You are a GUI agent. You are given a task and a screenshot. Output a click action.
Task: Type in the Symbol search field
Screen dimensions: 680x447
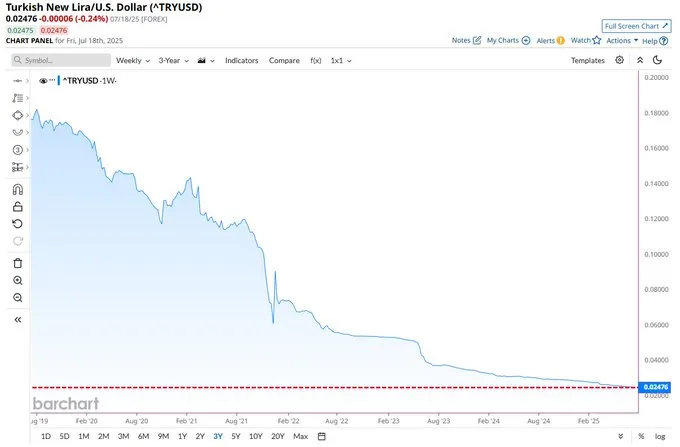(65, 60)
